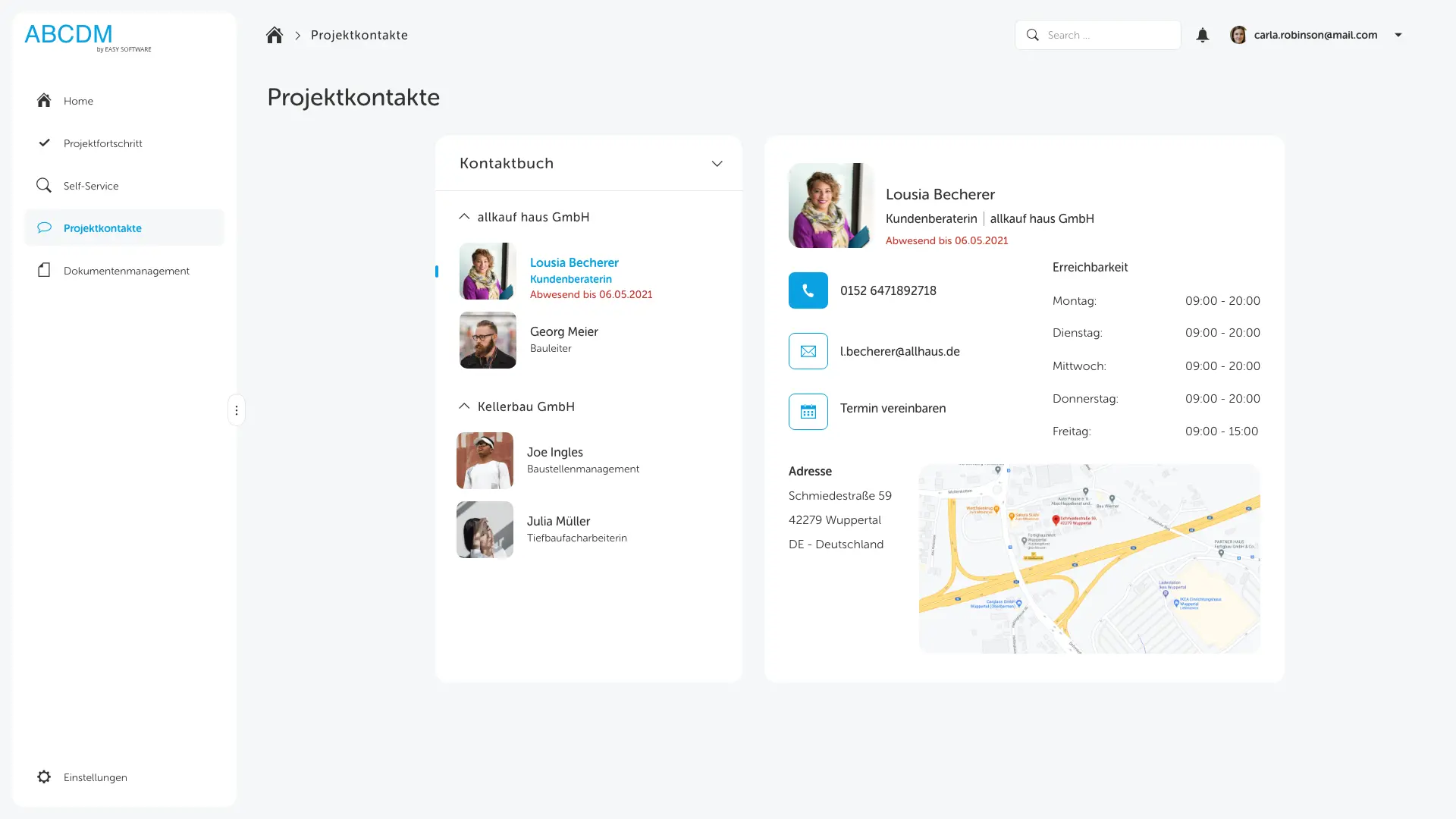
Task: Click the phone call icon button
Action: [x=808, y=290]
